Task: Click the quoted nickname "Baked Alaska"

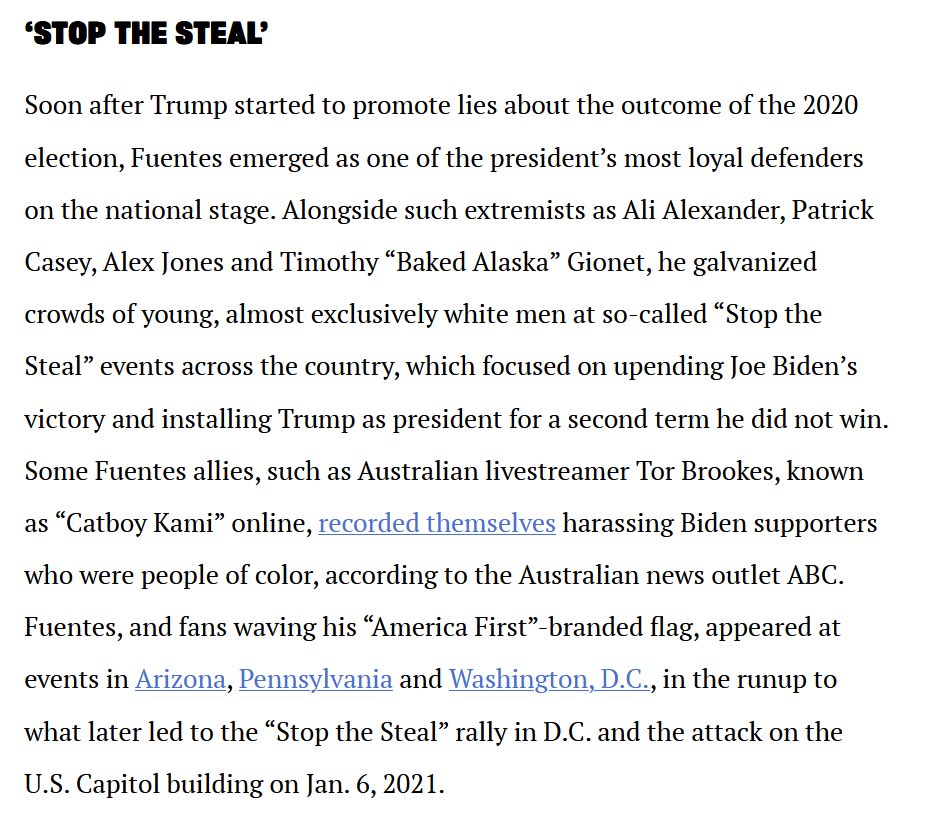Action: pyautogui.click(x=473, y=262)
